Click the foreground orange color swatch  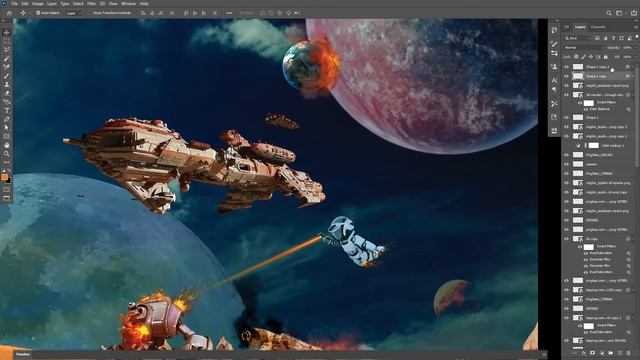coord(4,177)
